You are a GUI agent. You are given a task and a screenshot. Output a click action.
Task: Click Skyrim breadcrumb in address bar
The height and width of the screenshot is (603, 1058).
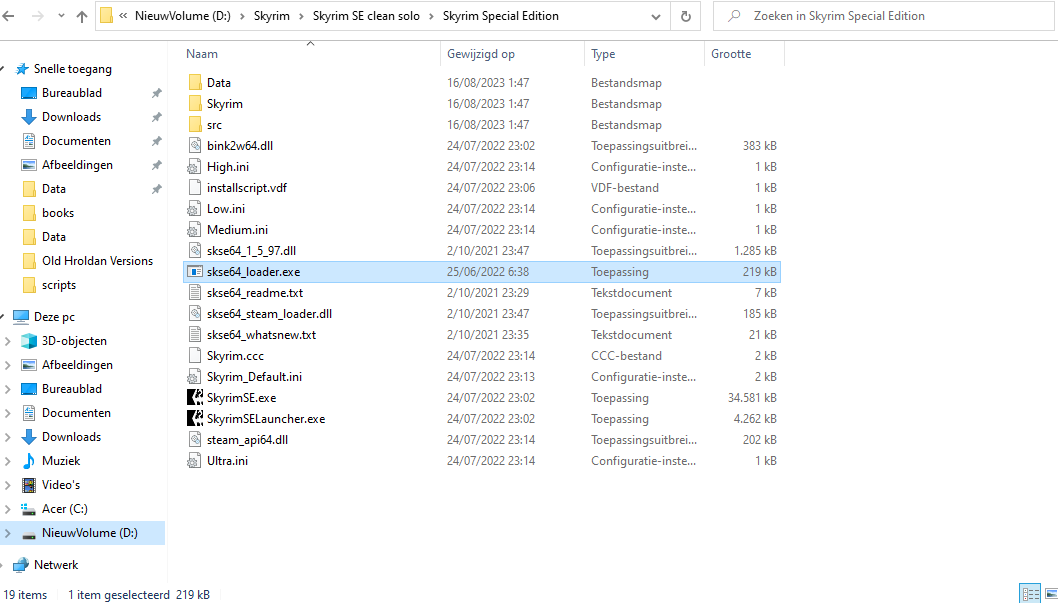coord(271,16)
